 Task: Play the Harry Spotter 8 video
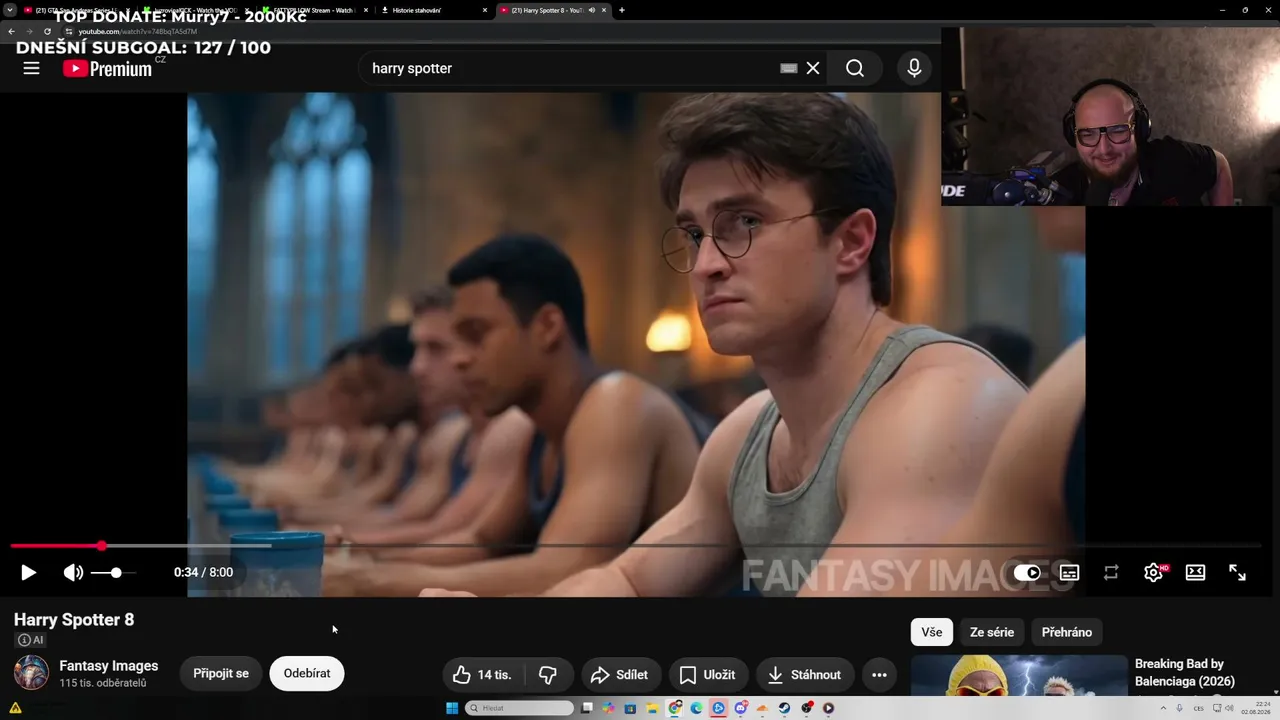(x=28, y=572)
